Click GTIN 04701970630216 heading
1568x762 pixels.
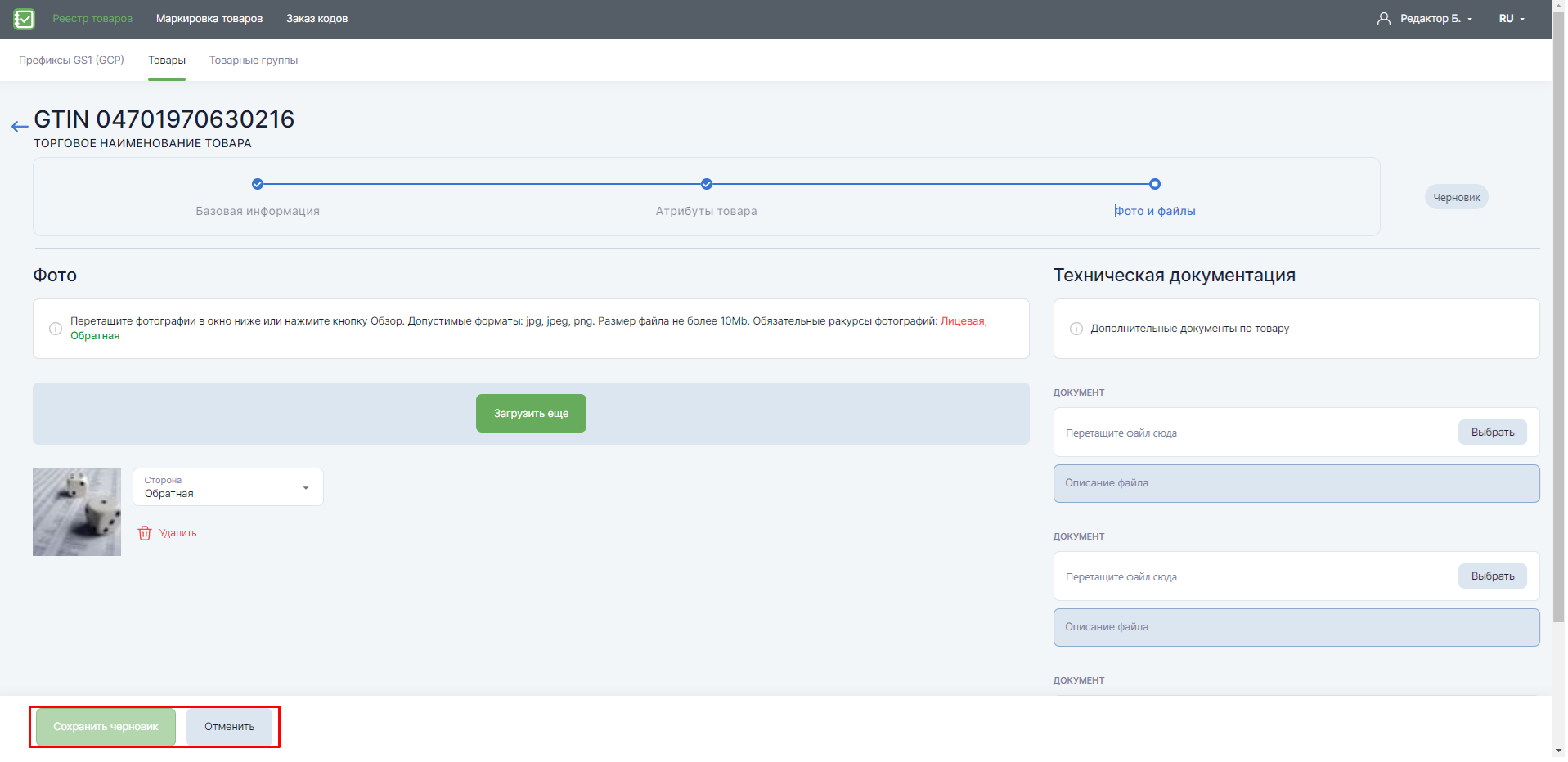click(x=164, y=119)
